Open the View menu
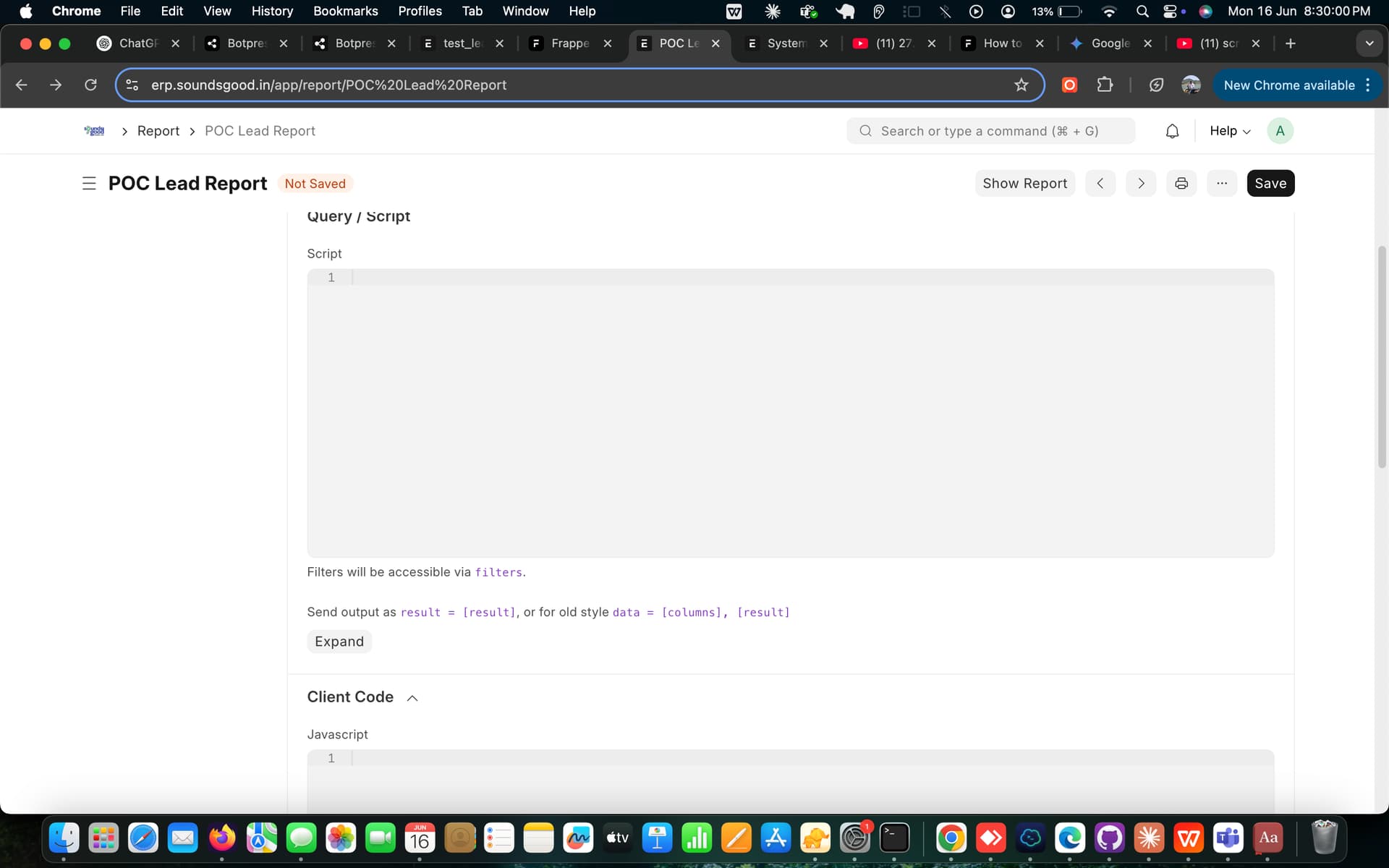The width and height of the screenshot is (1389, 868). pos(217,12)
